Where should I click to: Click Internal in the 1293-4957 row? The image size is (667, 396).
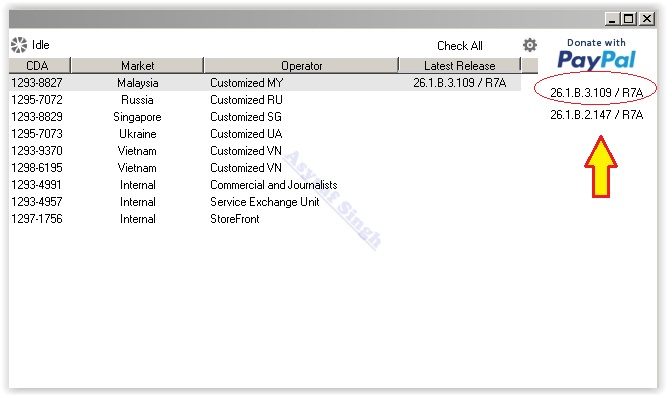point(137,202)
